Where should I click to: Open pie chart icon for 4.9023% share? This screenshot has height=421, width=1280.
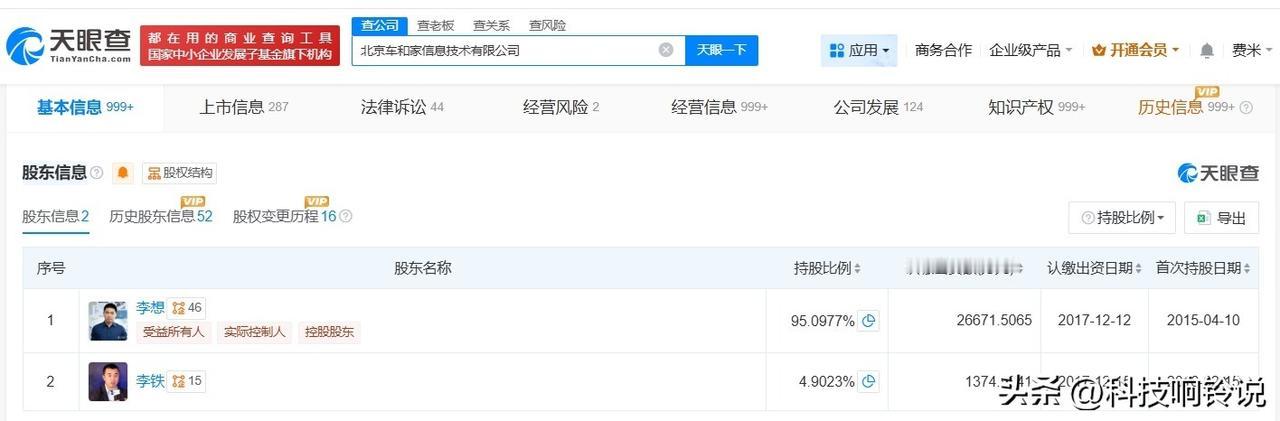click(x=869, y=381)
